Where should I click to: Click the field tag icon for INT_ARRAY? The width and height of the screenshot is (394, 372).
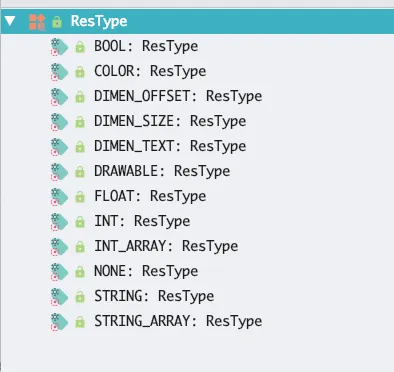[59, 247]
